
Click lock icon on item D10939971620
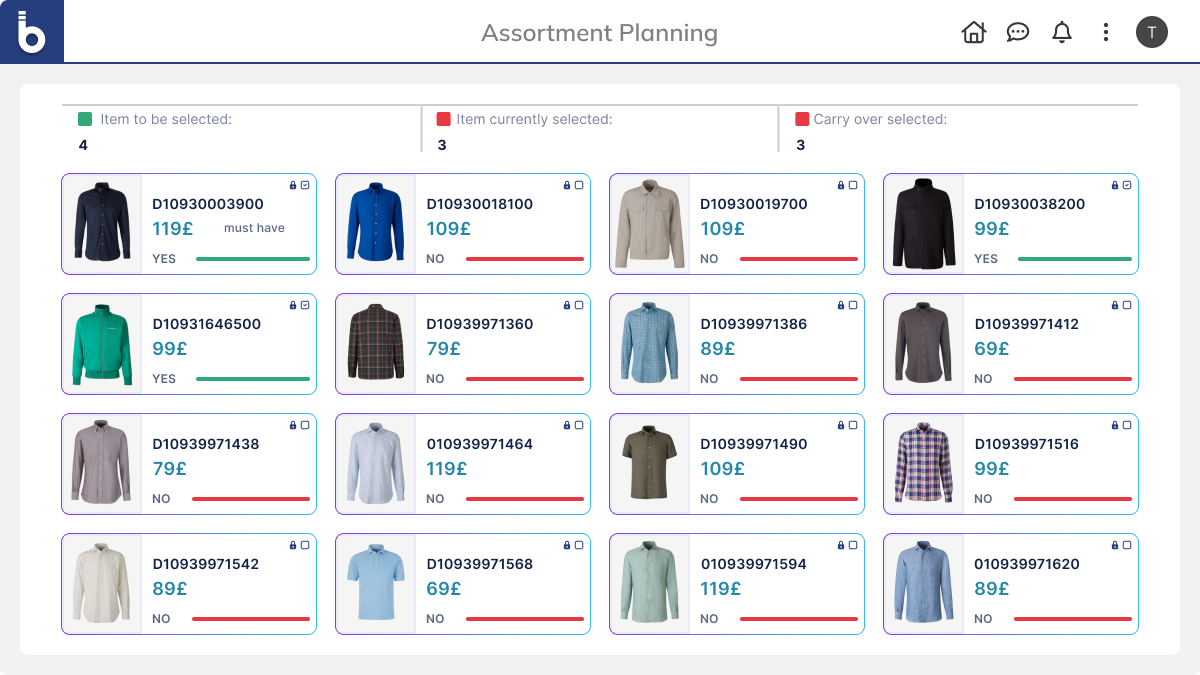pos(1115,545)
